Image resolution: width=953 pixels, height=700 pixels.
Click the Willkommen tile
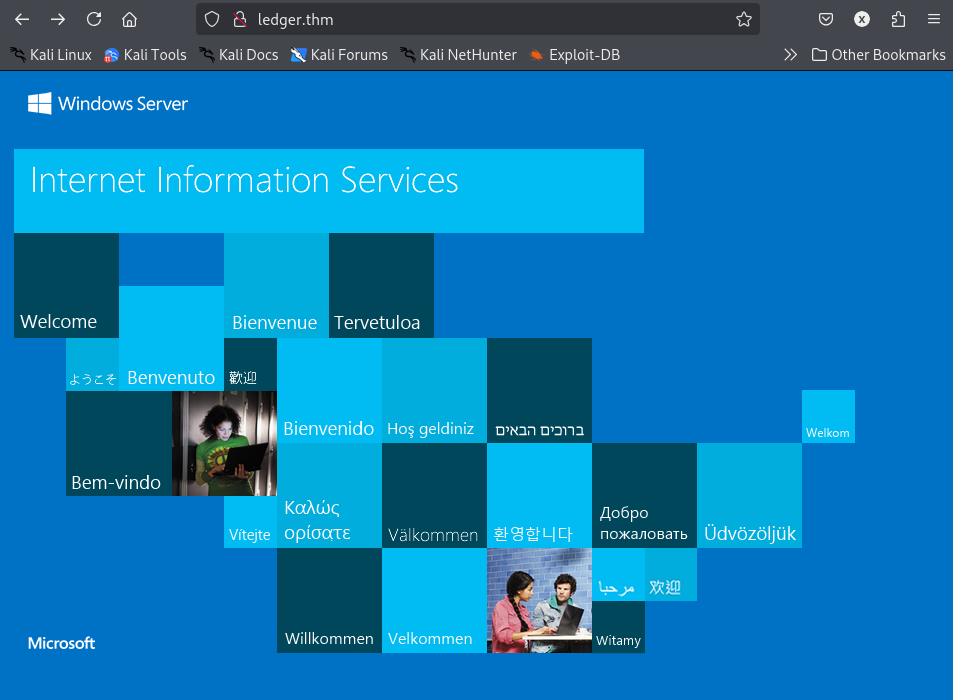point(329,601)
